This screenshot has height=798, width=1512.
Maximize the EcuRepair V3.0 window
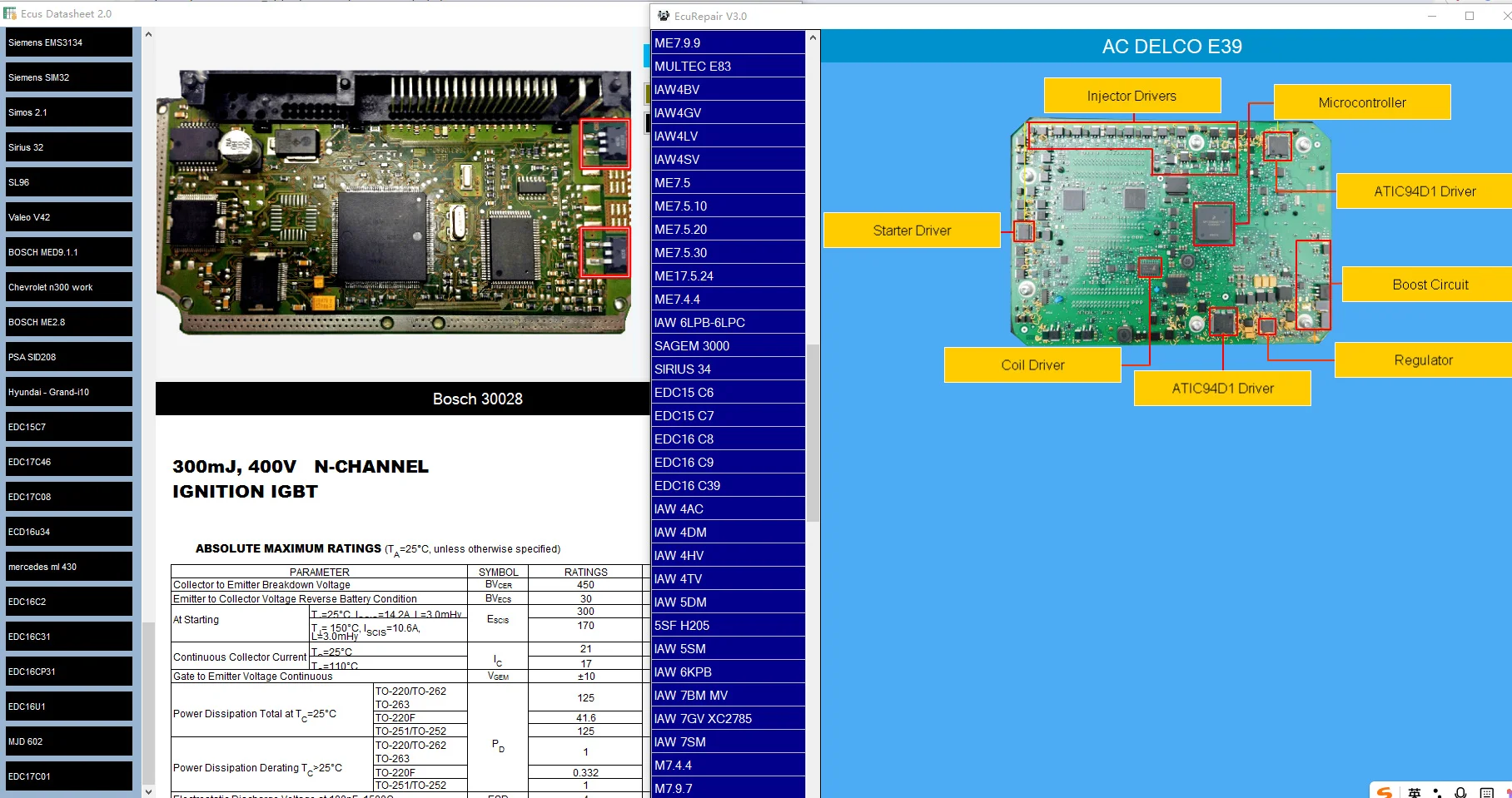coord(1470,16)
